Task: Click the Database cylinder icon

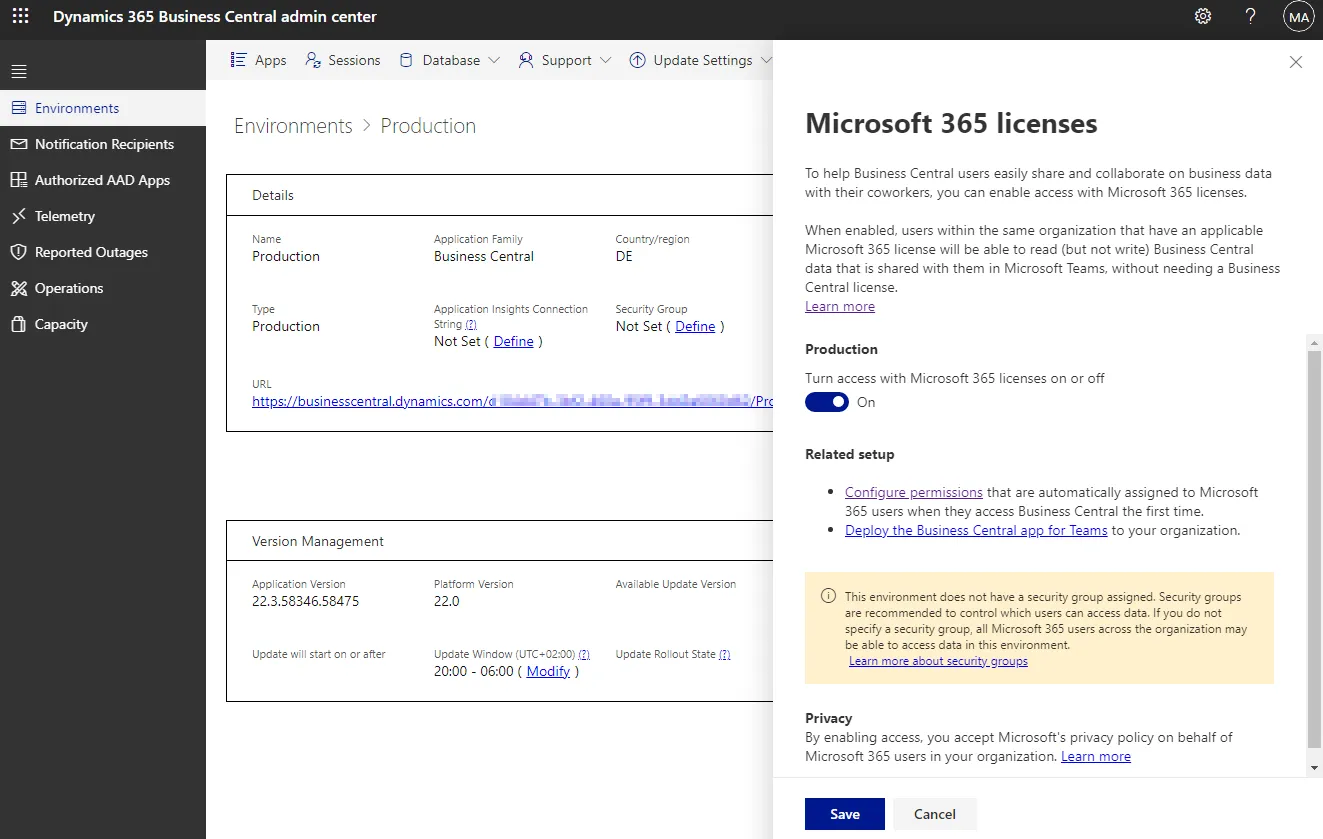Action: (x=406, y=60)
